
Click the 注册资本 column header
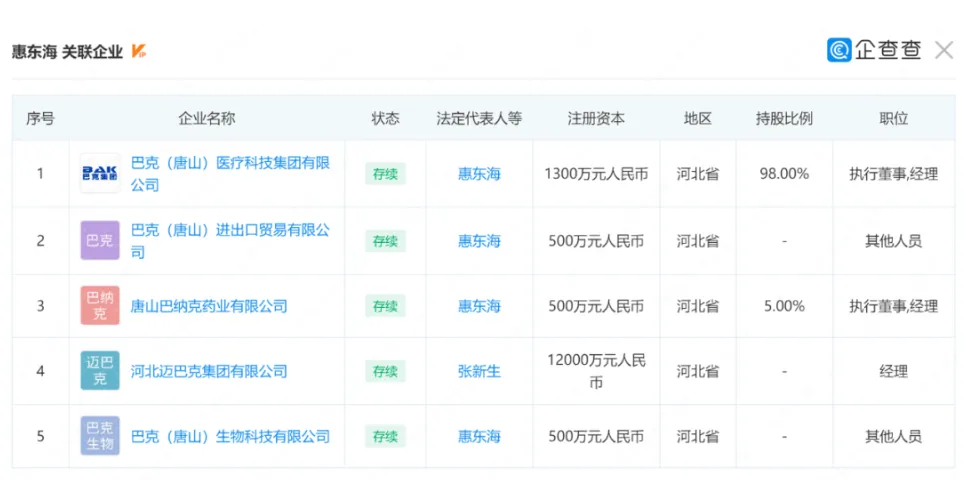(x=596, y=118)
